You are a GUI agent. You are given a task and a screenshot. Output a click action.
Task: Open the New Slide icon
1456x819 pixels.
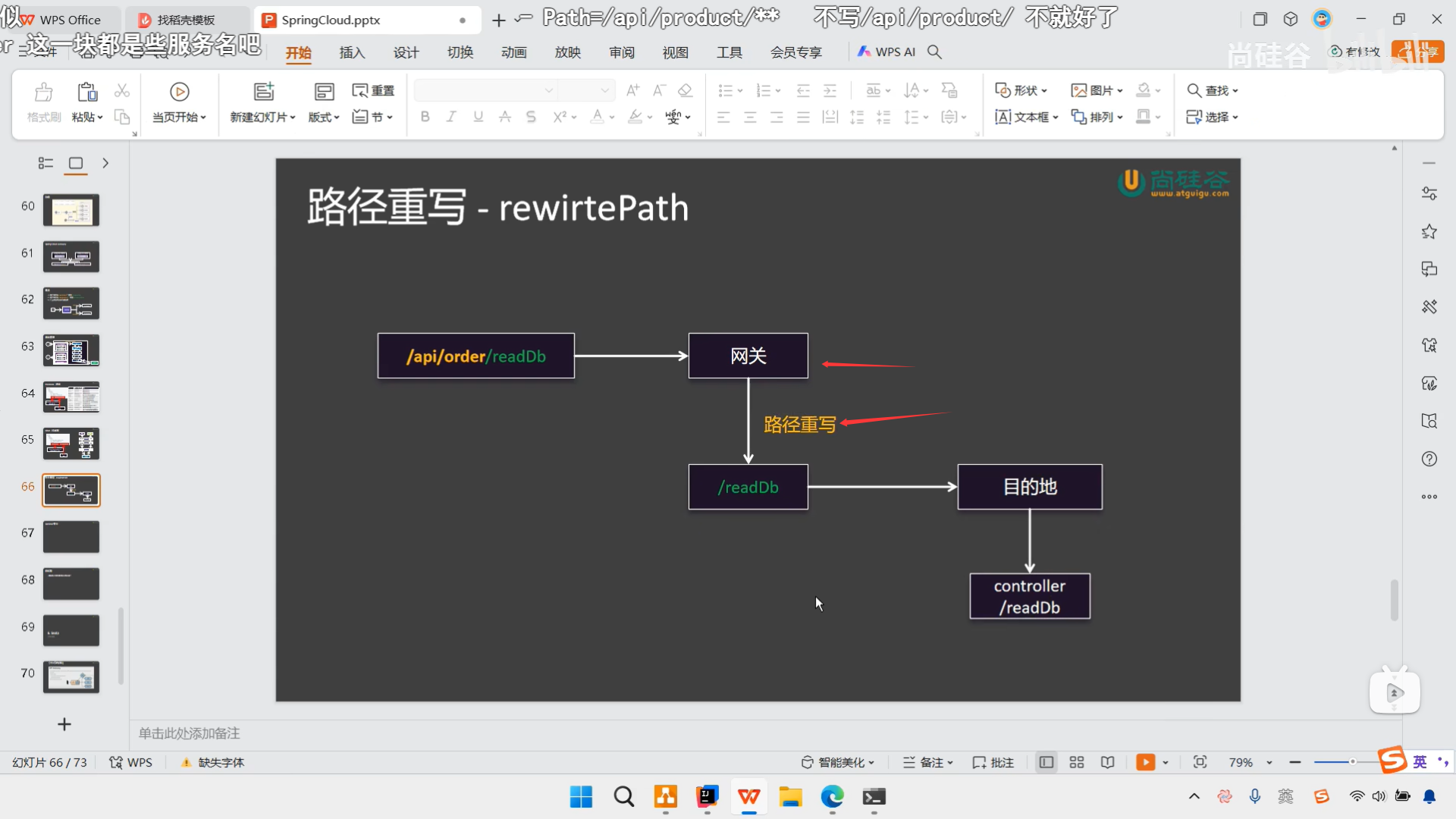(263, 92)
